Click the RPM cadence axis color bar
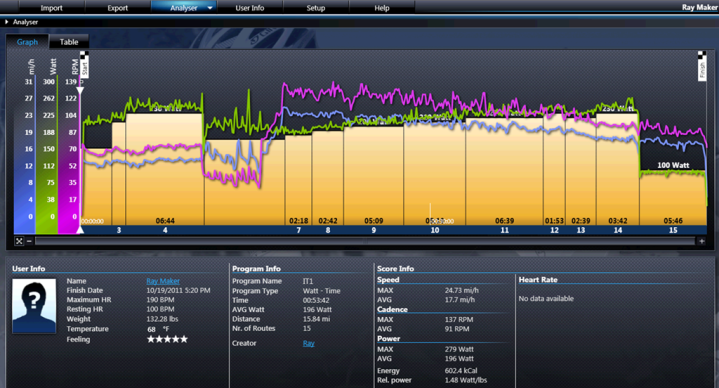This screenshot has height=388, width=719. pos(69,156)
